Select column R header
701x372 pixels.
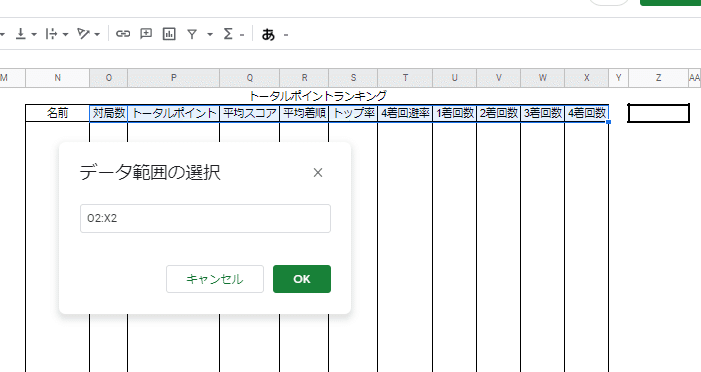(x=304, y=78)
